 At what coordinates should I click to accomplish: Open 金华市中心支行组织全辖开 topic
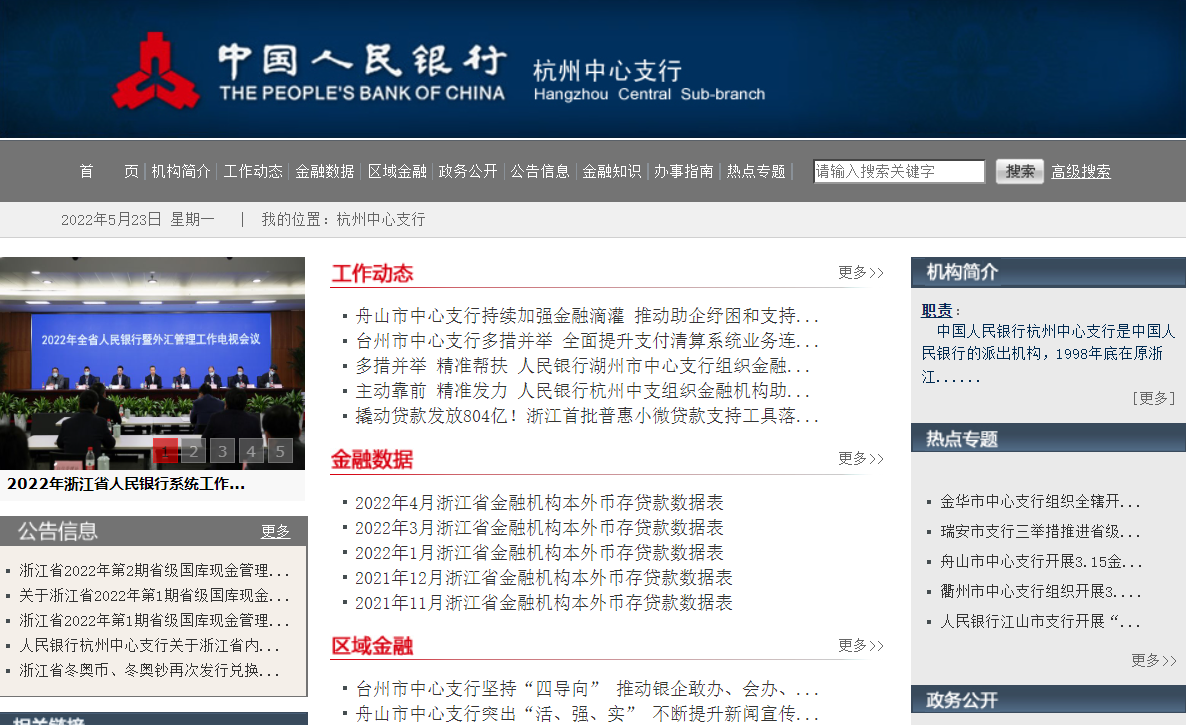1039,502
